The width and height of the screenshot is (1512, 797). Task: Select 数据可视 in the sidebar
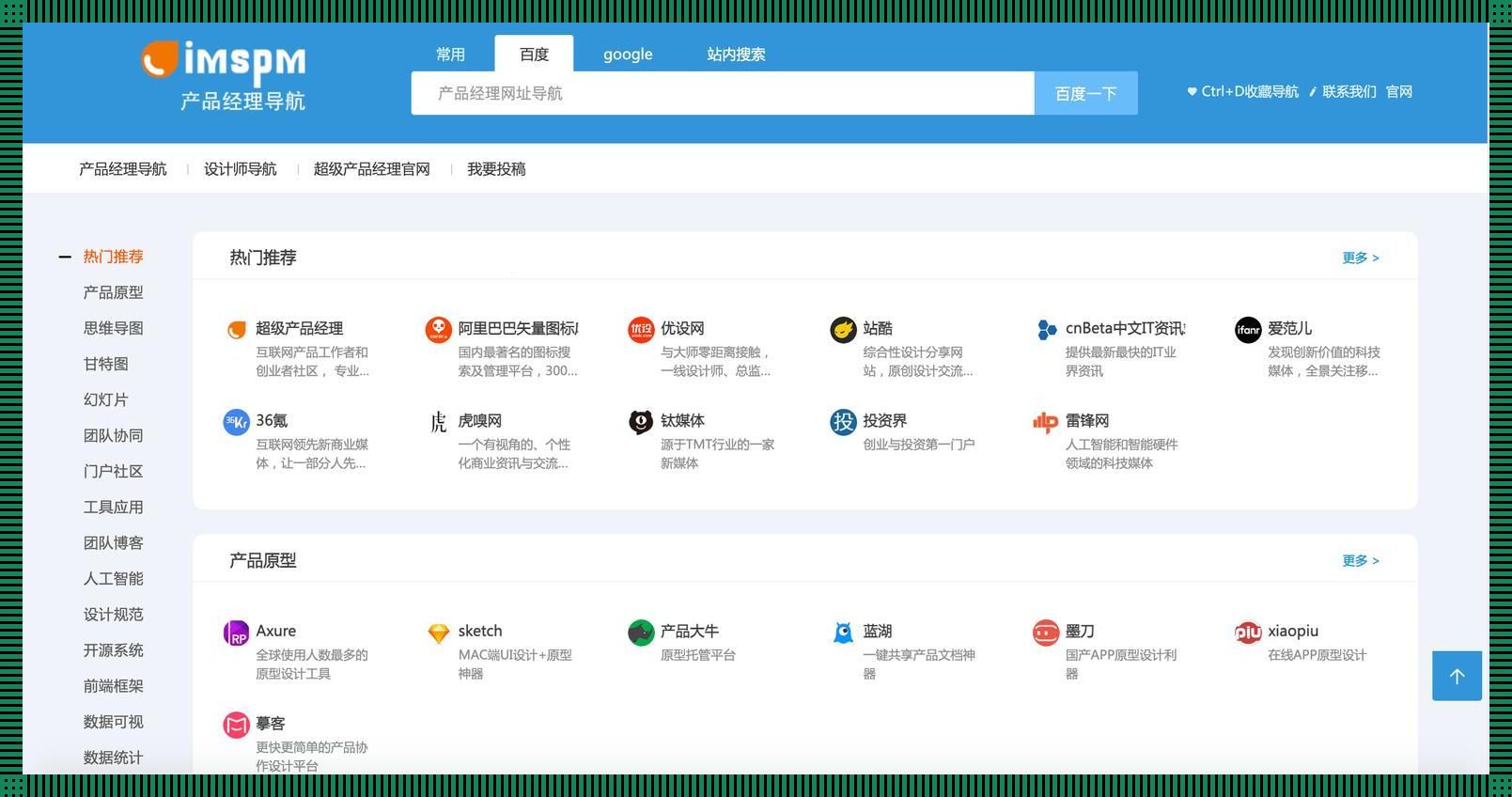[113, 722]
